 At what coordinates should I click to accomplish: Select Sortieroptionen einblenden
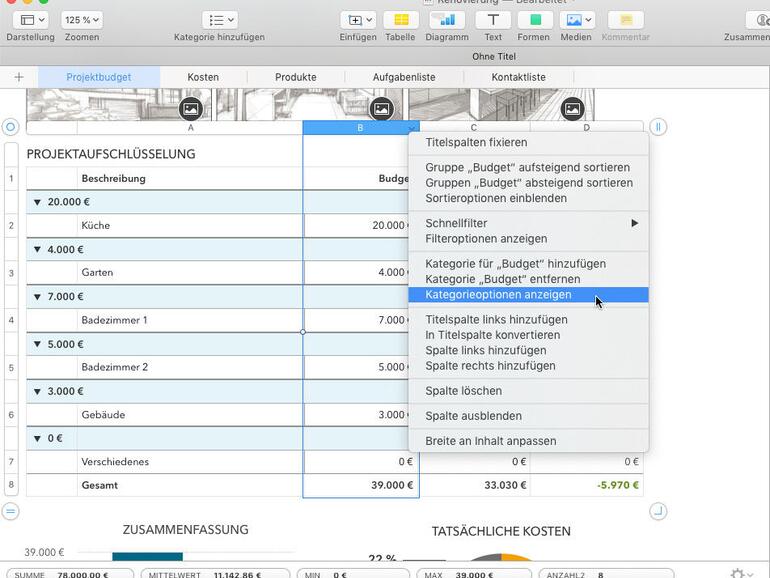coord(528,198)
